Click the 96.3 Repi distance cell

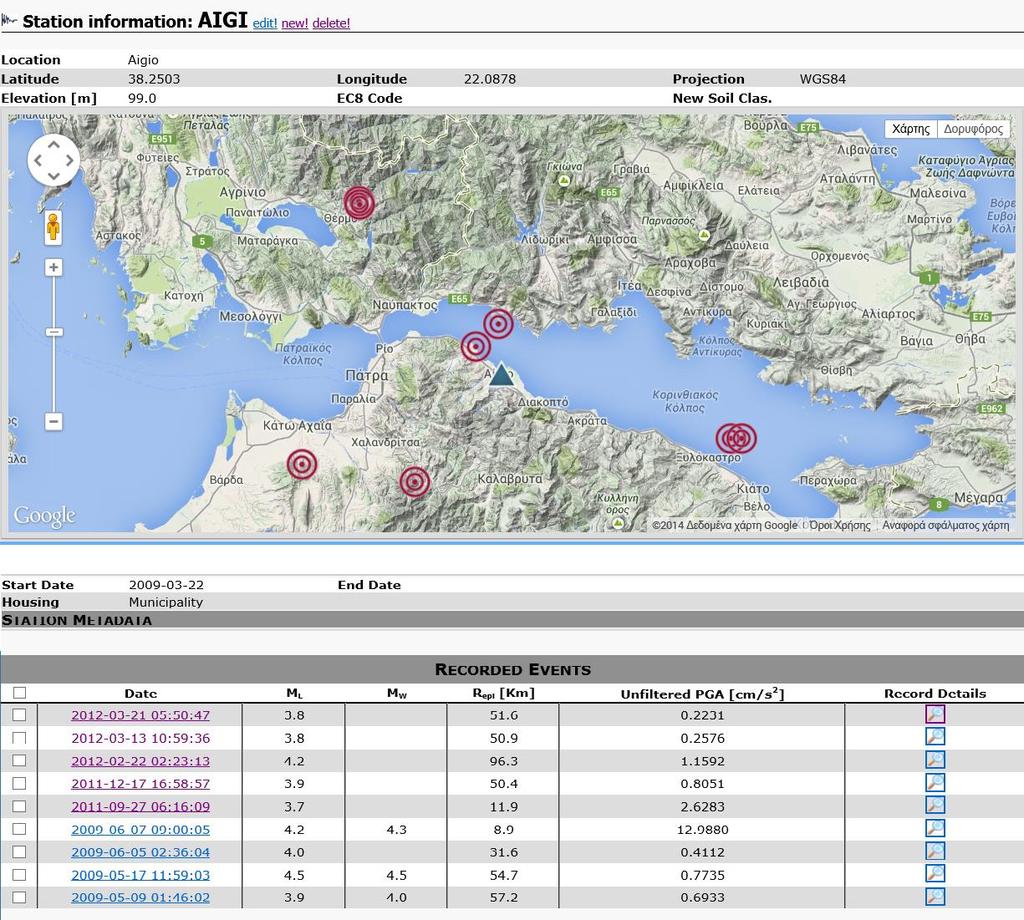pos(504,761)
